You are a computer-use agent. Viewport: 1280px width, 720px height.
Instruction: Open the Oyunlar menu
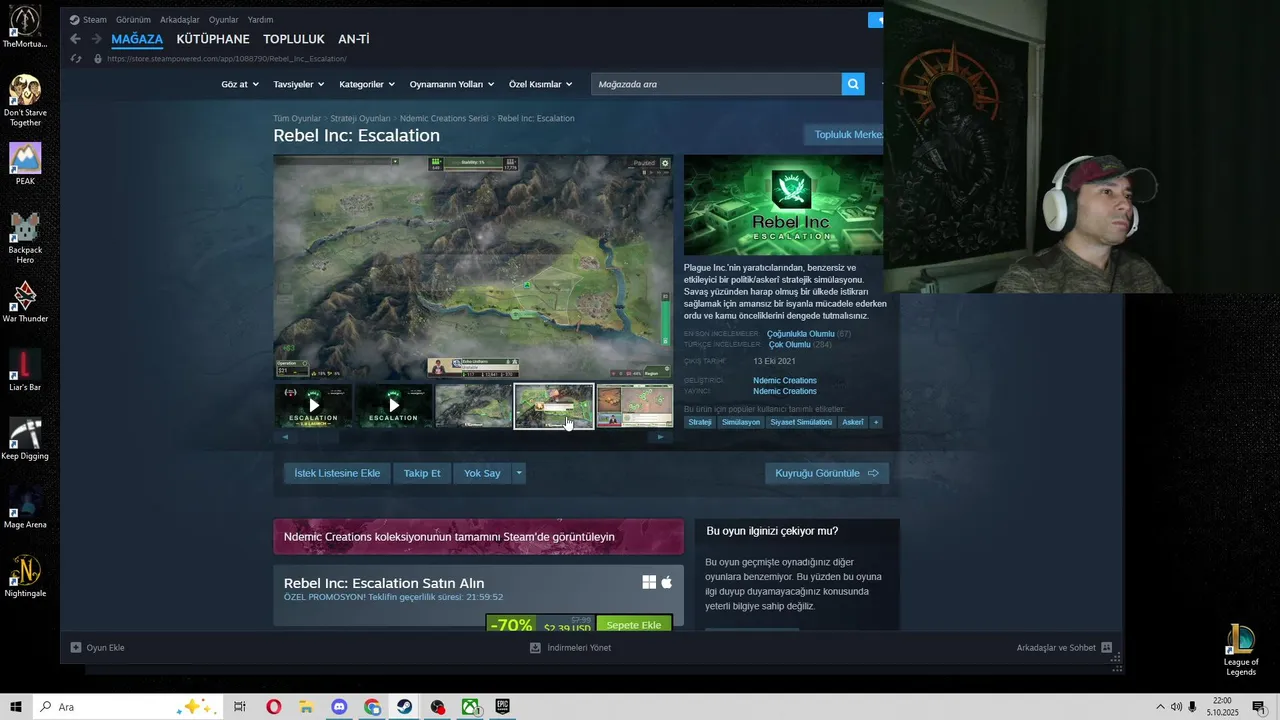[x=224, y=19]
